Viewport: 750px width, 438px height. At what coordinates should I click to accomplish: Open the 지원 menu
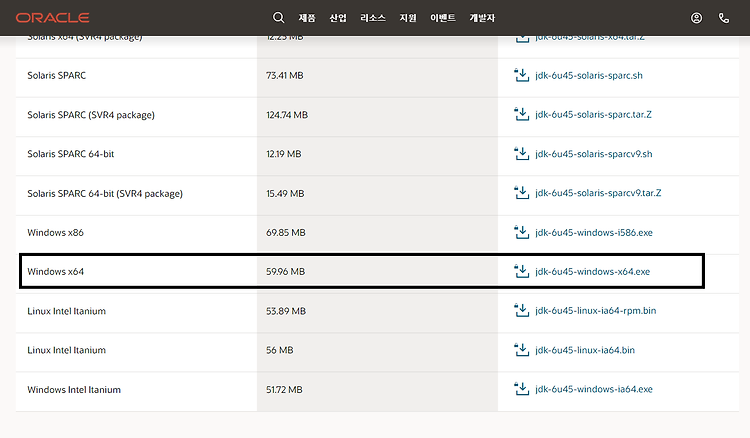click(408, 18)
